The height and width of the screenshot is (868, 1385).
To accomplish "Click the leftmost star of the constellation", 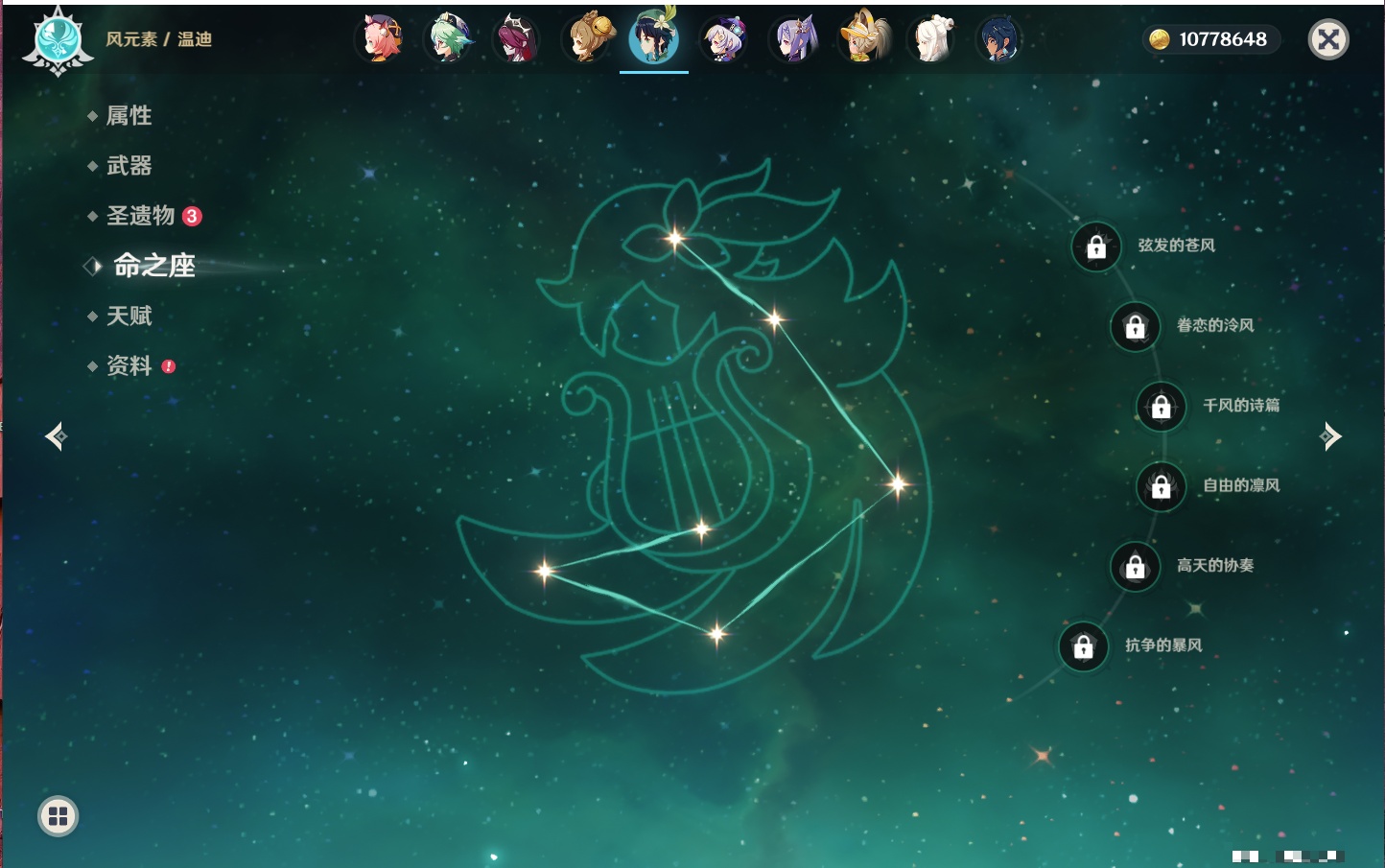I will 545,571.
